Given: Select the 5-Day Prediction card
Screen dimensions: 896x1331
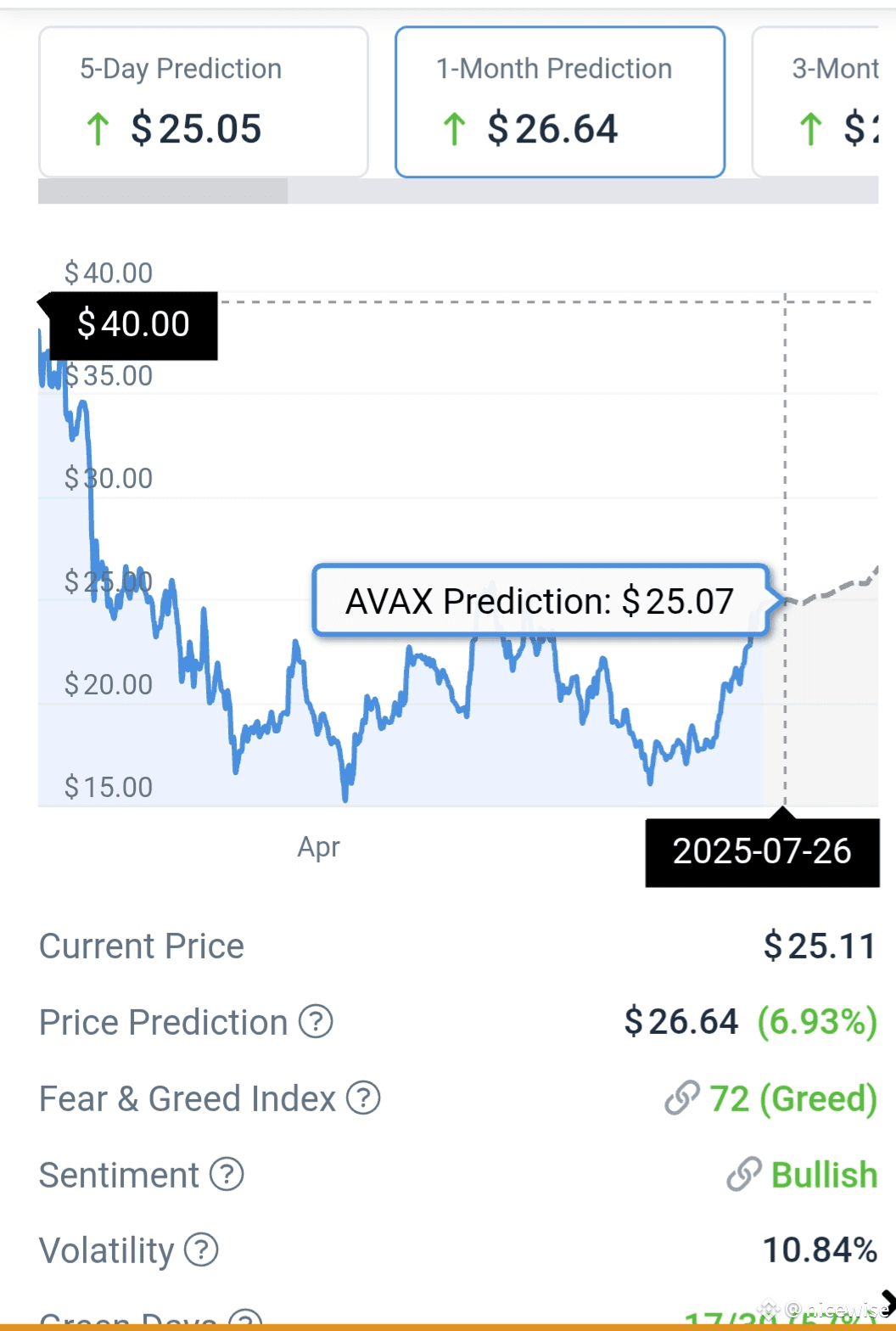Looking at the screenshot, I should click(x=204, y=102).
